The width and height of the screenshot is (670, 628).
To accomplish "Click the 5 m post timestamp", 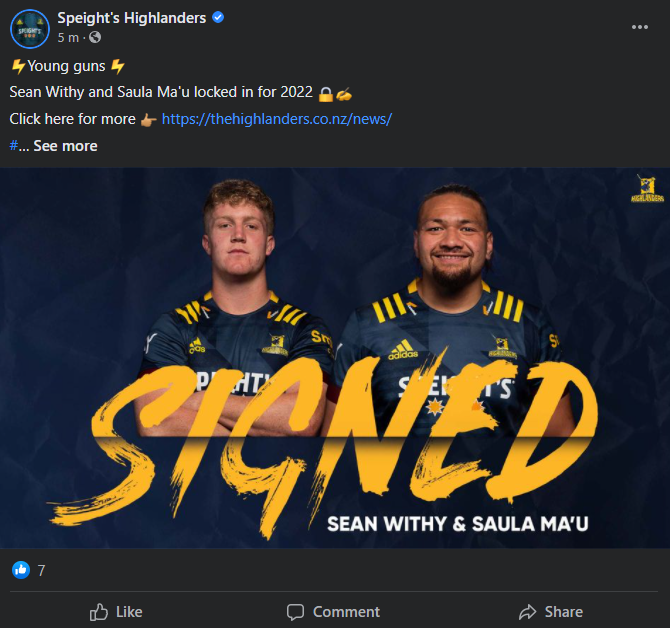I will pos(68,38).
